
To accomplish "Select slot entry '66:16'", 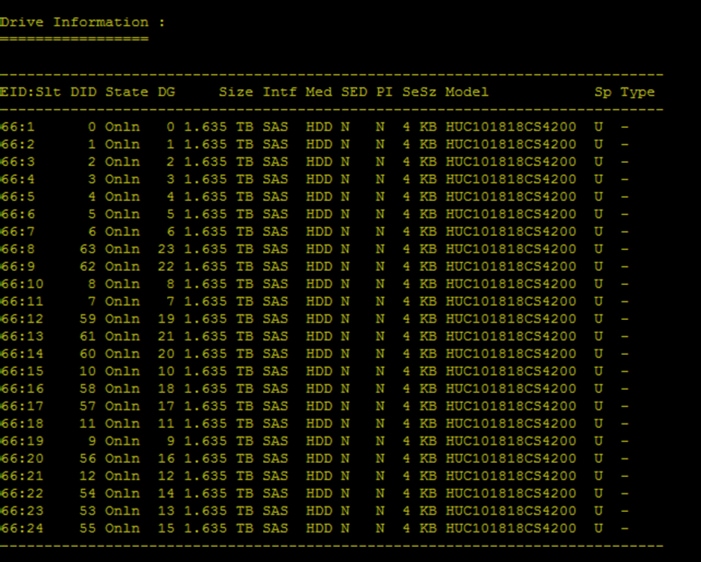I will click(x=21, y=389).
